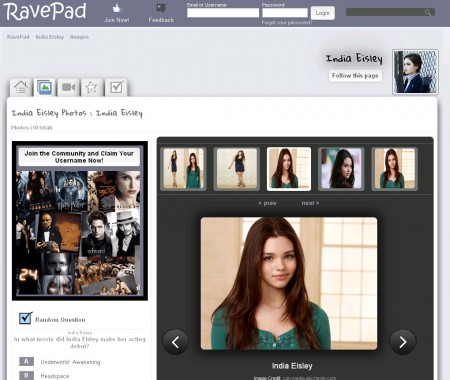Go to next photo with right arrow
The height and width of the screenshot is (380, 450).
(x=403, y=342)
